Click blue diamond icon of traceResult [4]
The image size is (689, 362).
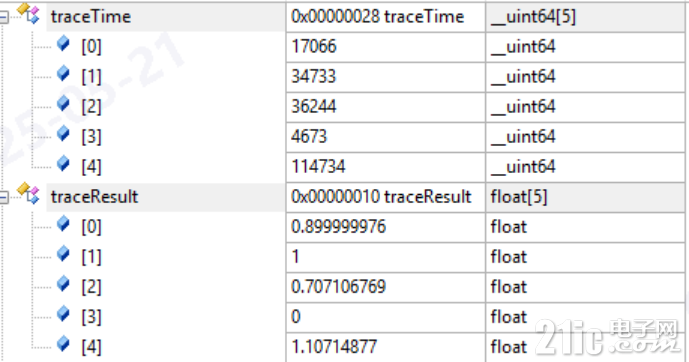pos(63,344)
